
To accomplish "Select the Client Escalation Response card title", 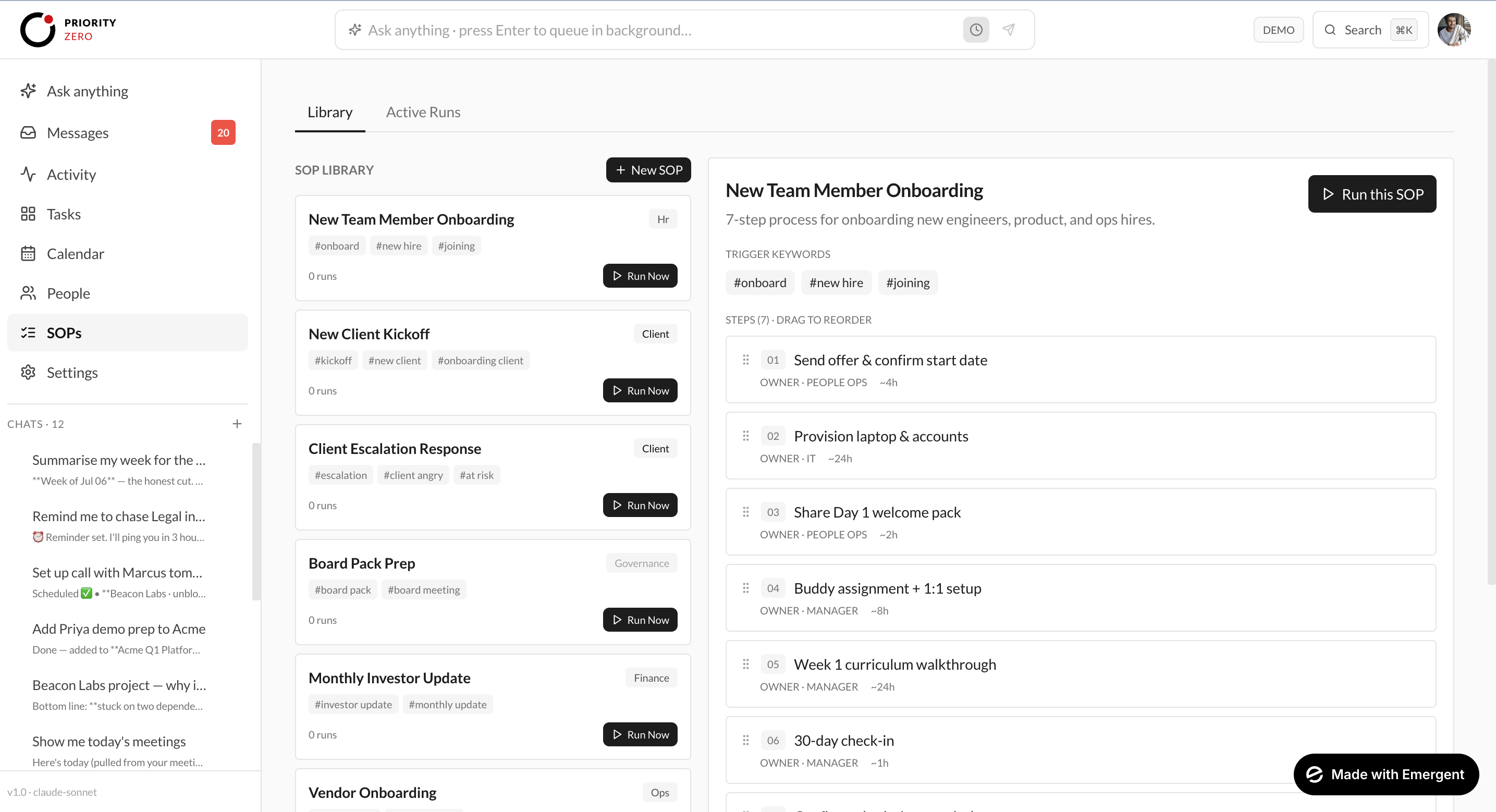I will tap(395, 449).
